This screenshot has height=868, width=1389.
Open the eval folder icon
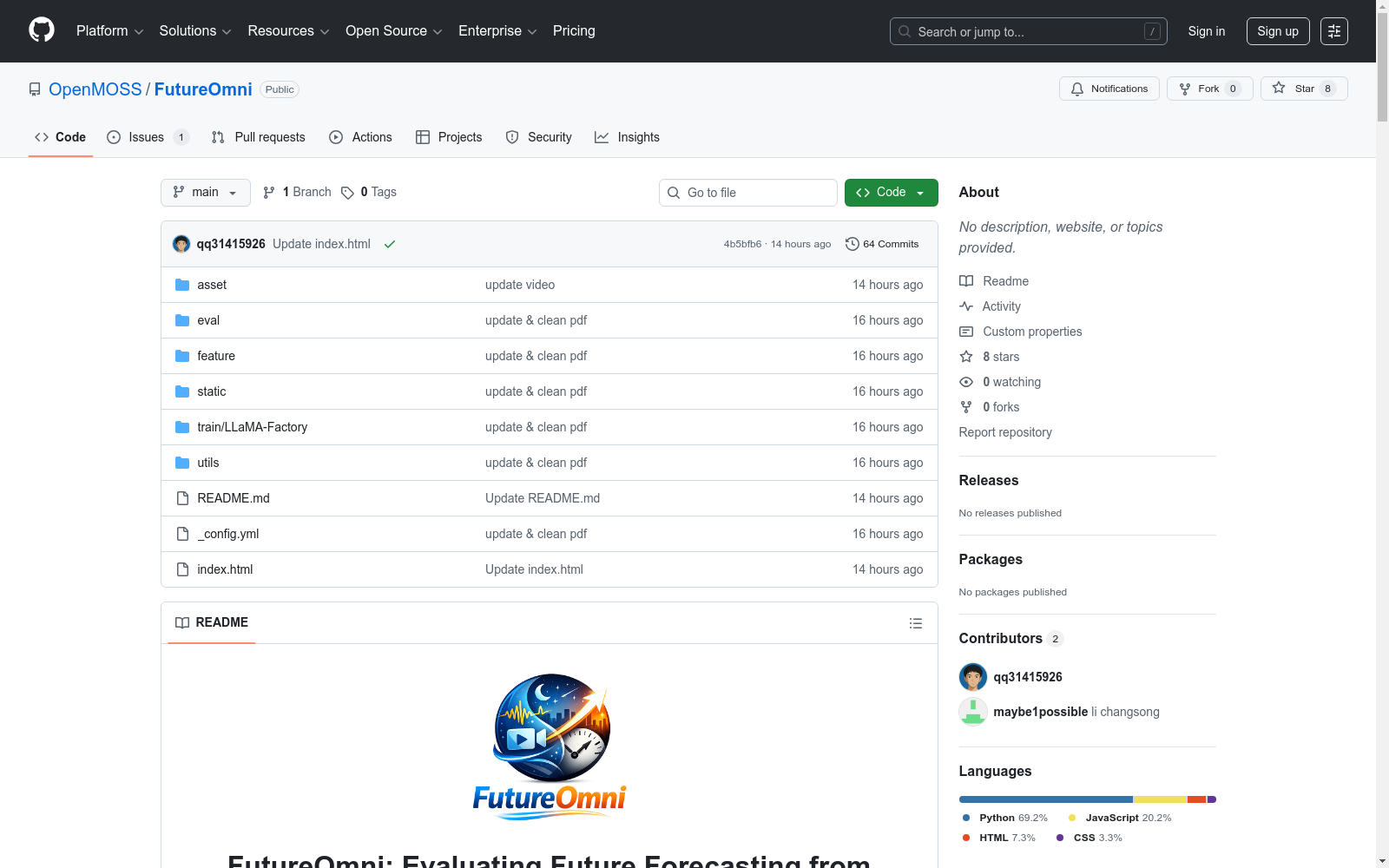[182, 320]
